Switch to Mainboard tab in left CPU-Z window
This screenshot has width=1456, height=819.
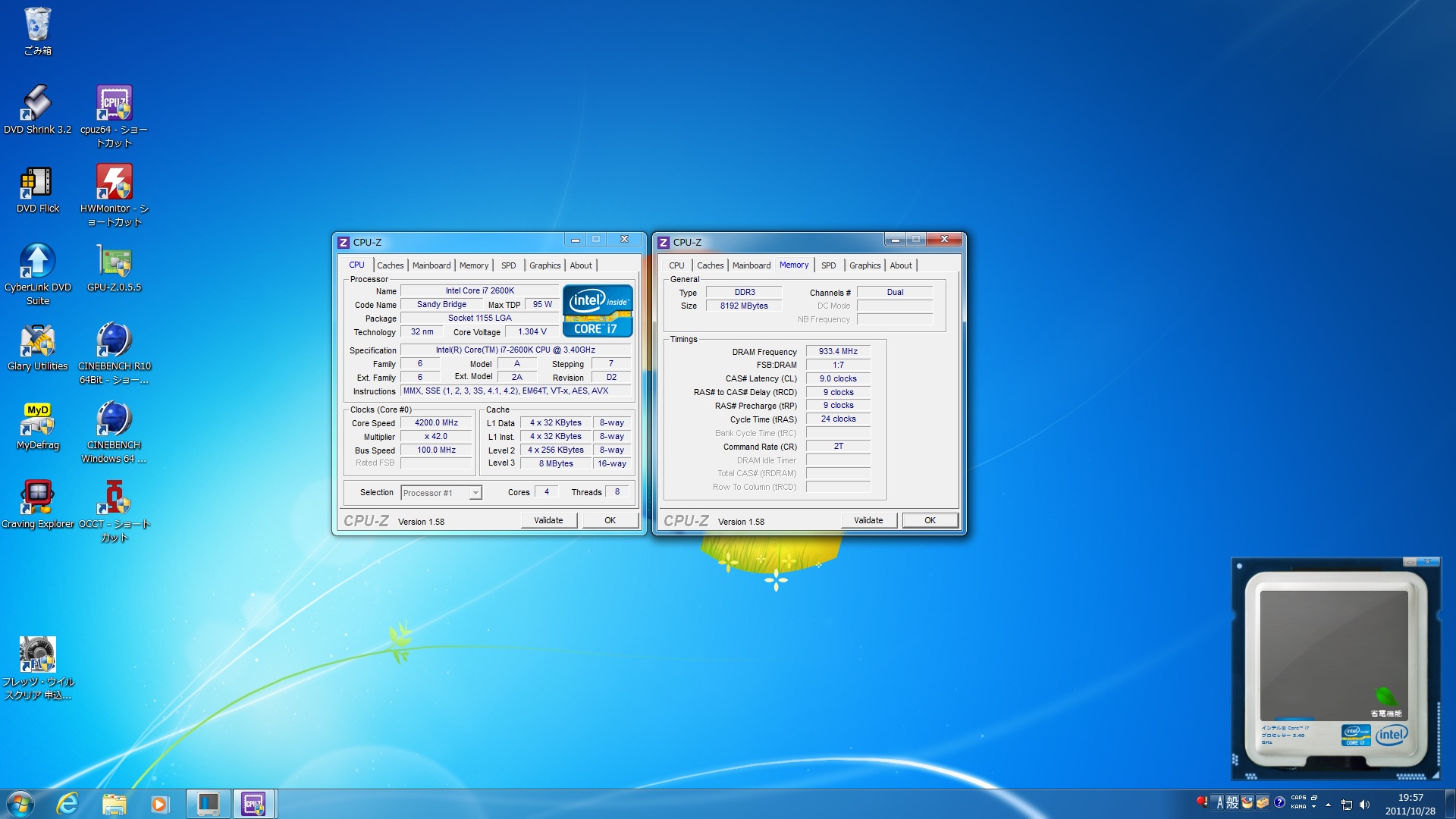[x=431, y=265]
